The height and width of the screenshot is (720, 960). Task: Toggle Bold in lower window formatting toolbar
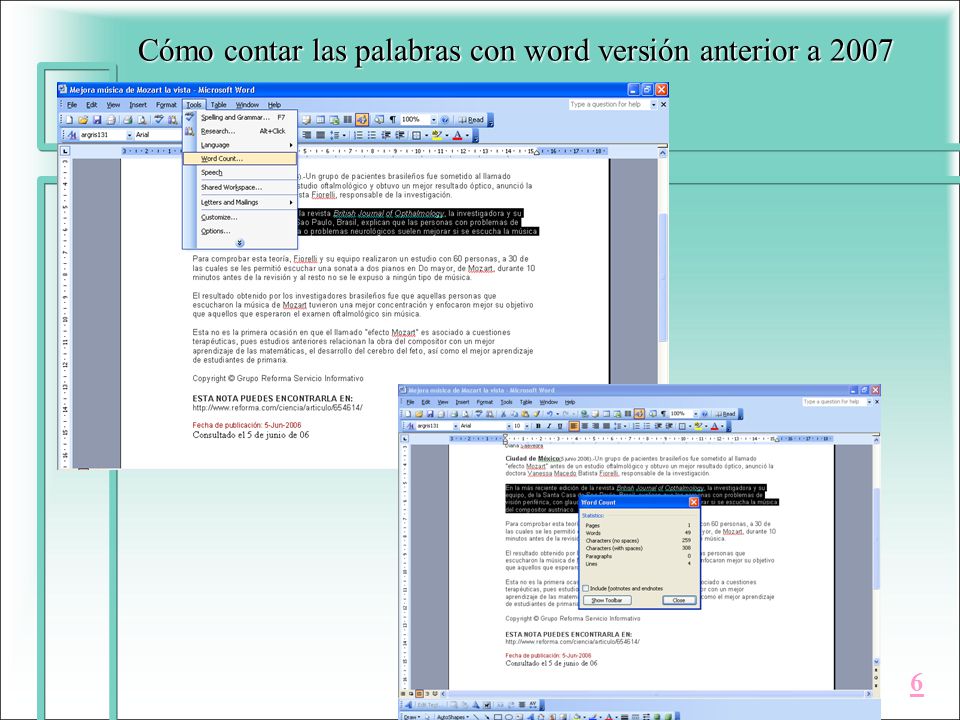538,426
